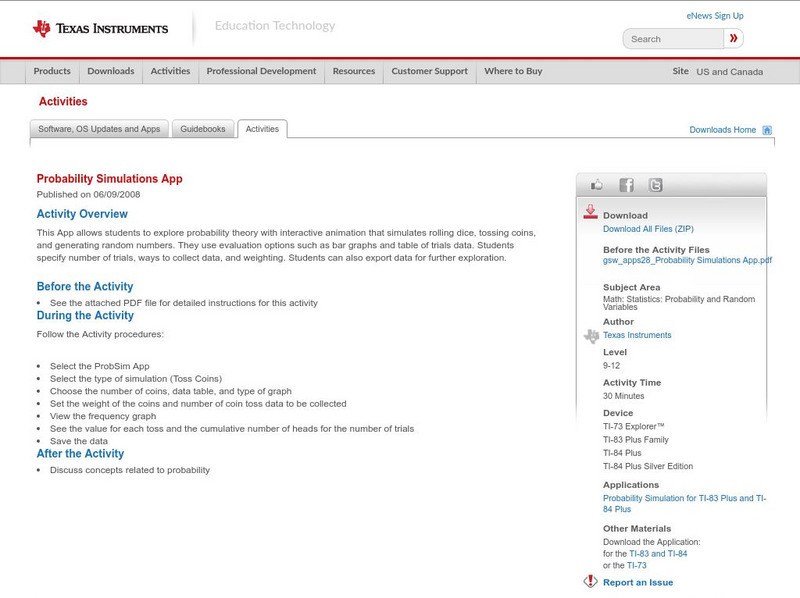Click the thumbs-up like icon
This screenshot has height=598, width=800.
click(596, 185)
